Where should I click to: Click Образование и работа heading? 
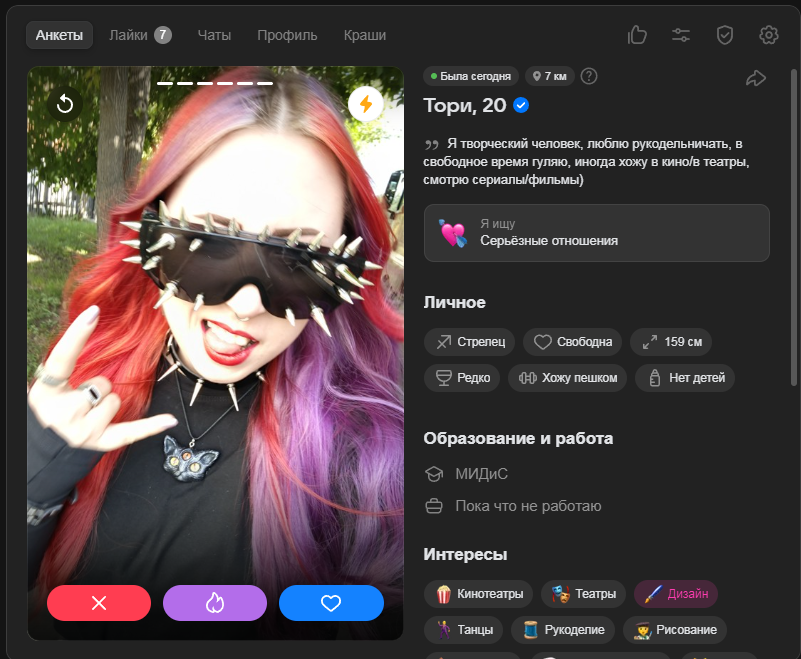pyautogui.click(x=518, y=438)
